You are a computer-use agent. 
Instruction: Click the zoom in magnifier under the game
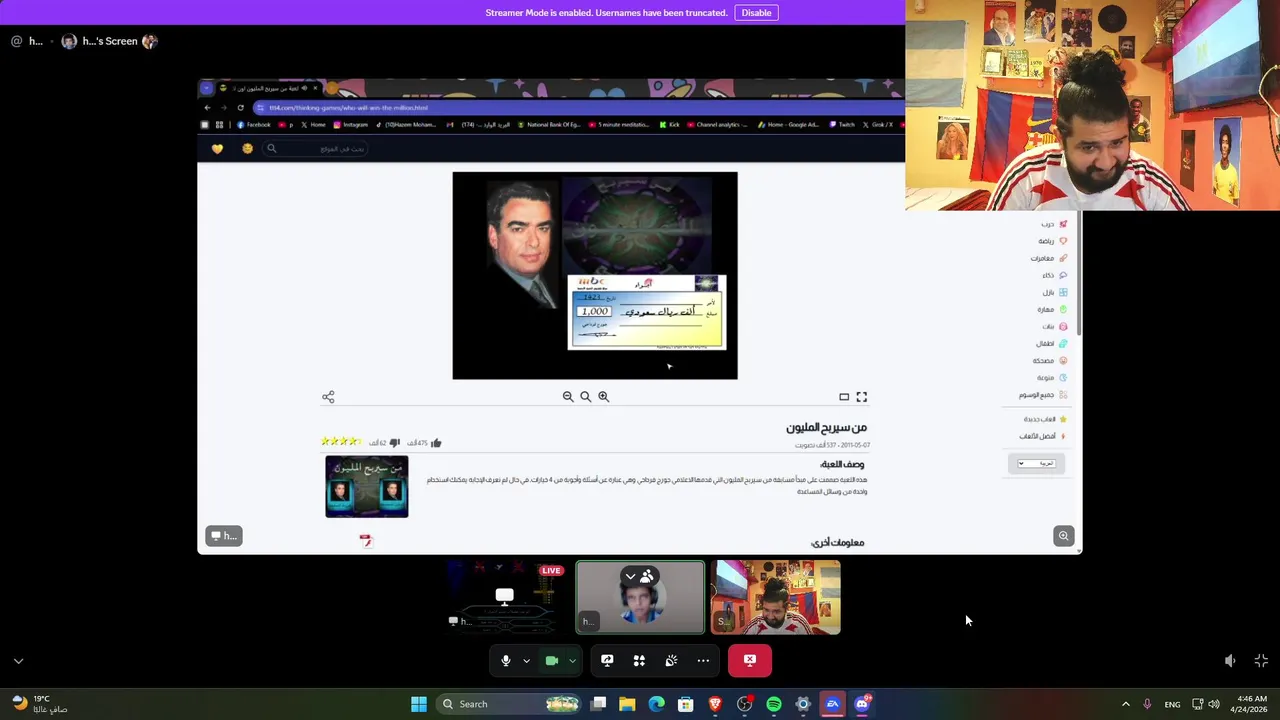[603, 397]
